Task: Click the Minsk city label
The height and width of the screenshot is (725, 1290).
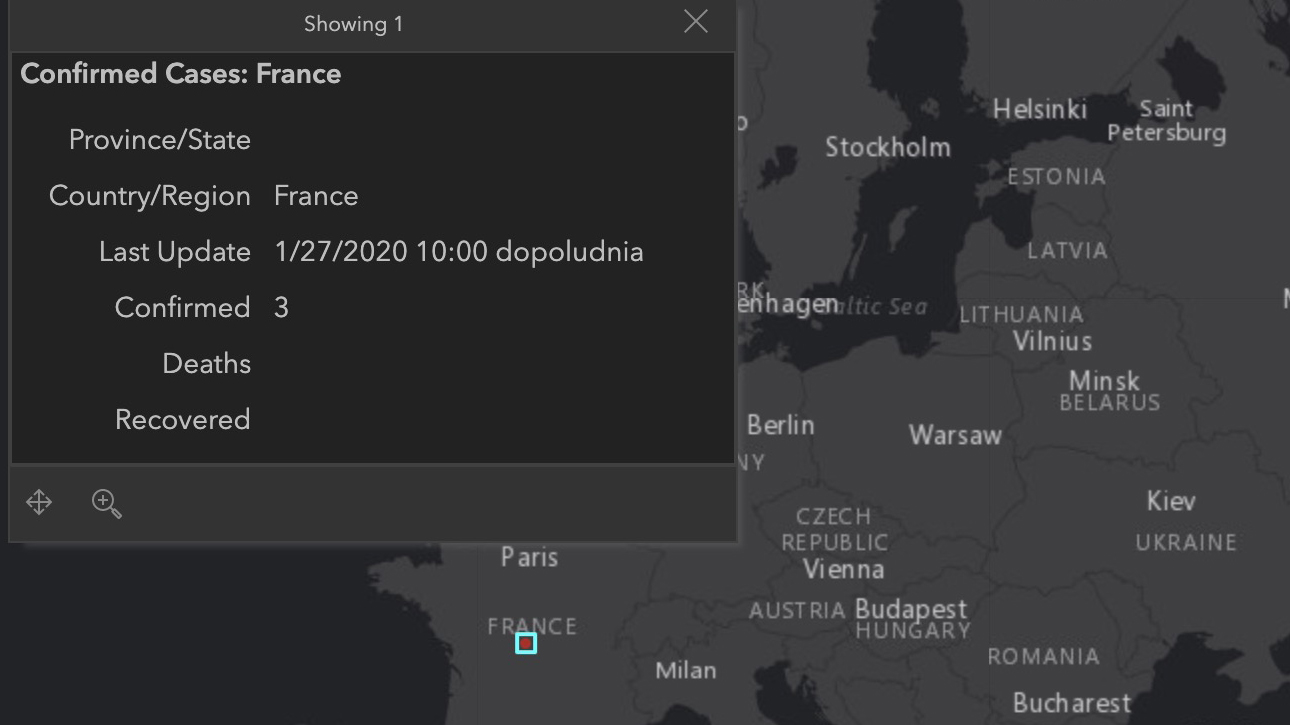Action: click(x=1104, y=380)
